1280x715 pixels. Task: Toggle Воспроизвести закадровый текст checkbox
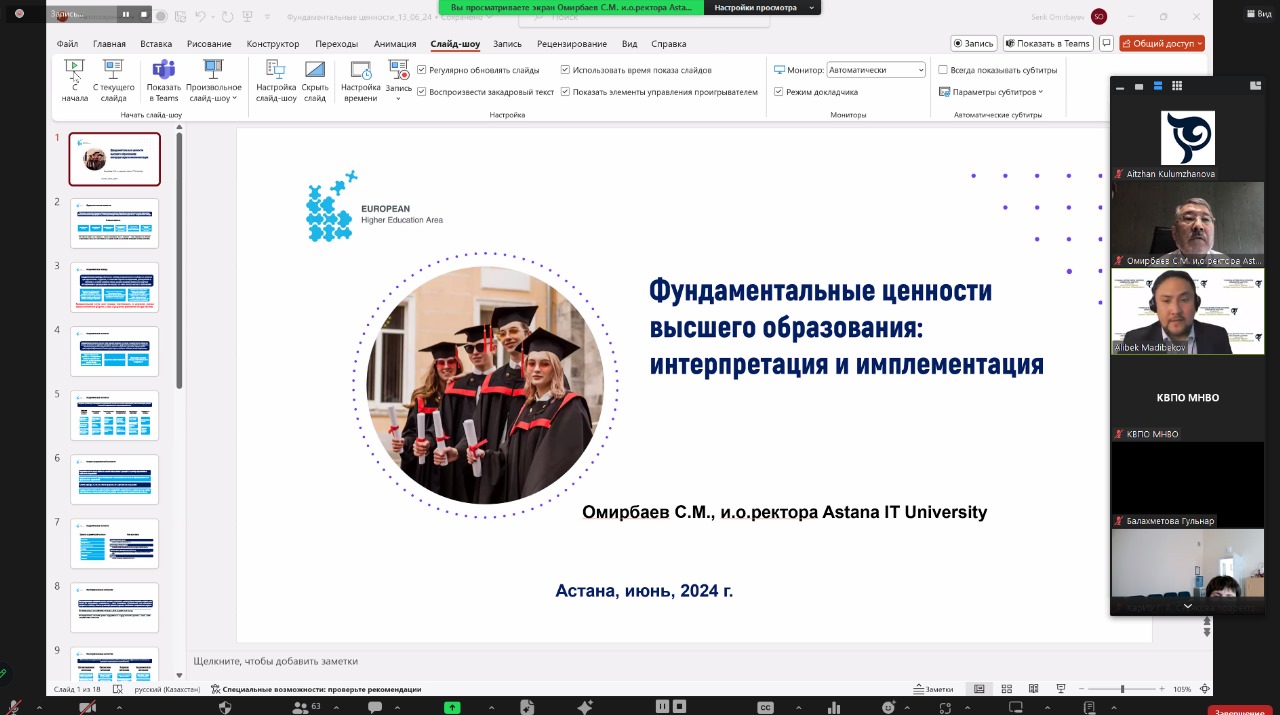coord(422,92)
